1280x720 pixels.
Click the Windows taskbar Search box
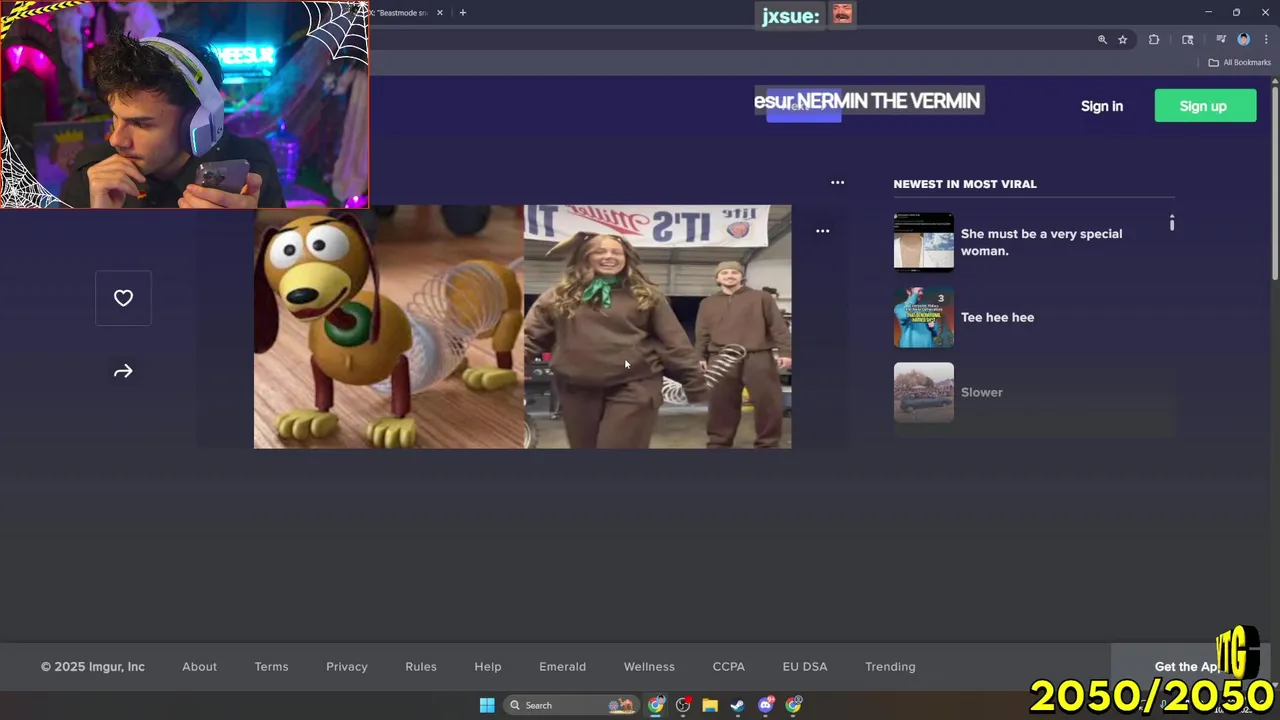click(571, 705)
